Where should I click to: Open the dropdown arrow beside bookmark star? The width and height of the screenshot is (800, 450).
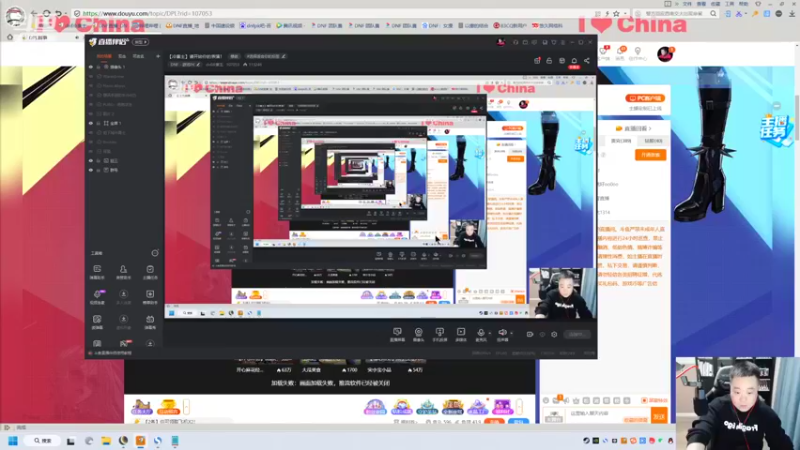624,14
